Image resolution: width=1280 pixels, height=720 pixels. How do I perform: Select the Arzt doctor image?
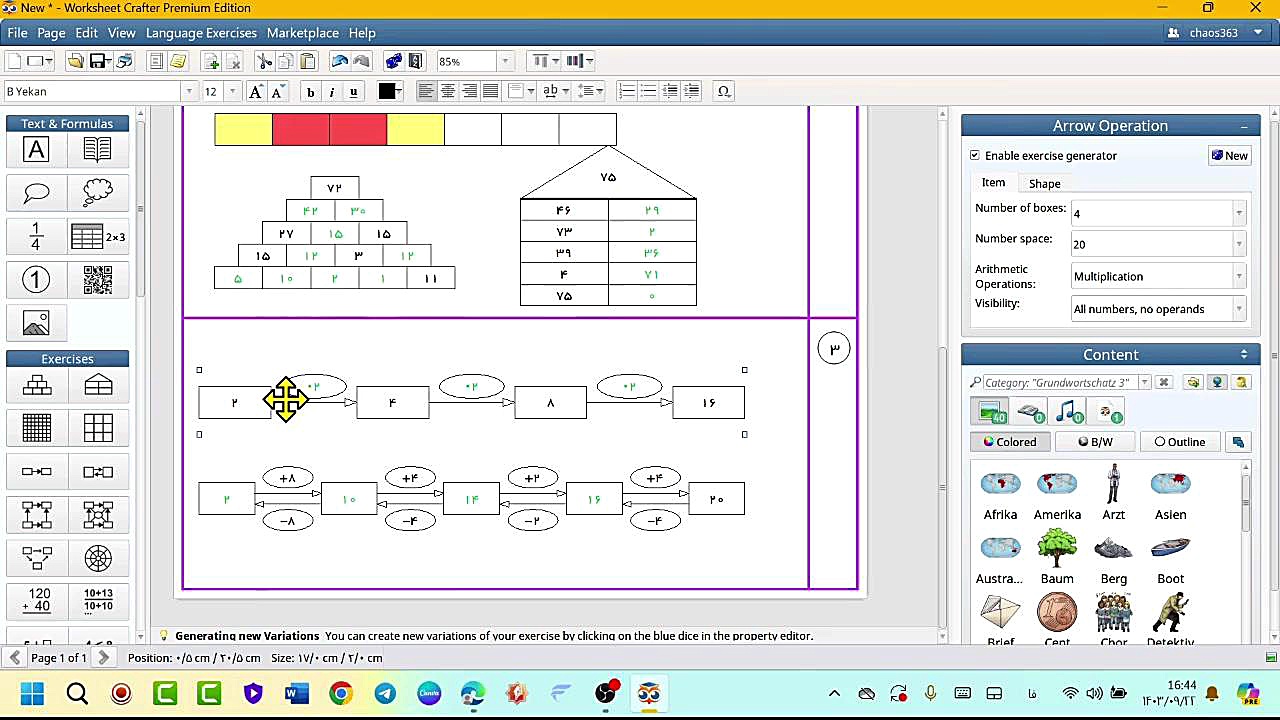pos(1113,484)
